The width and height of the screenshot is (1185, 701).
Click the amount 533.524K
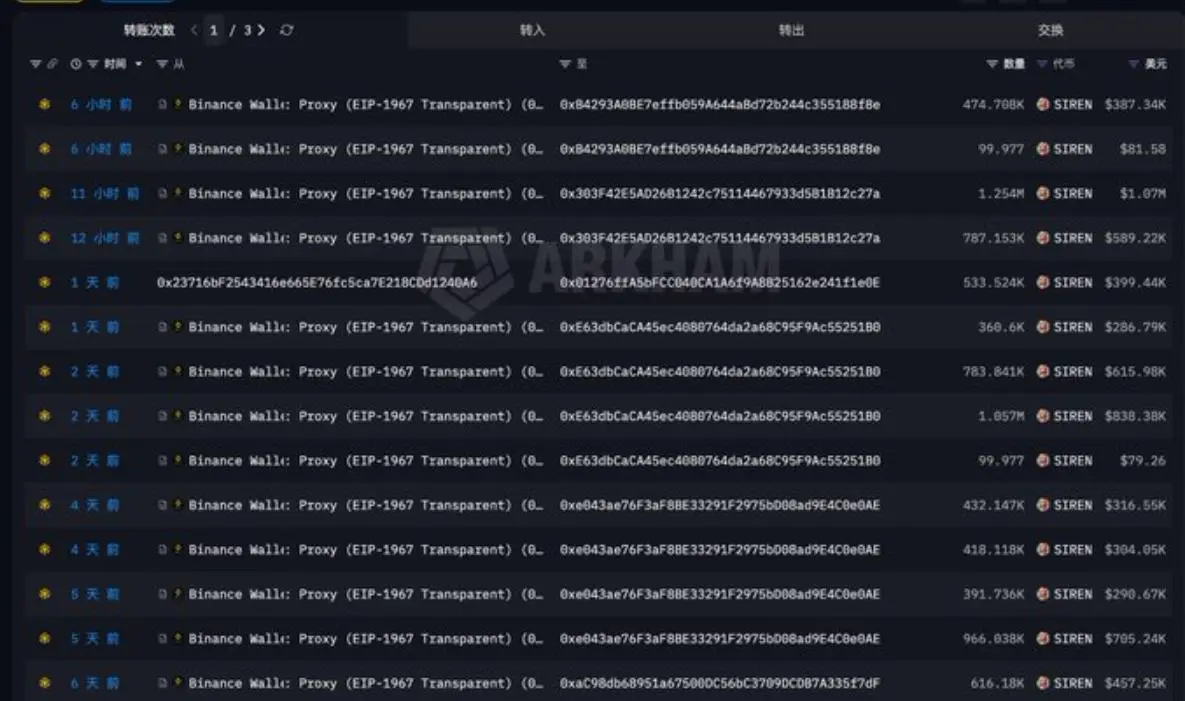pos(993,283)
